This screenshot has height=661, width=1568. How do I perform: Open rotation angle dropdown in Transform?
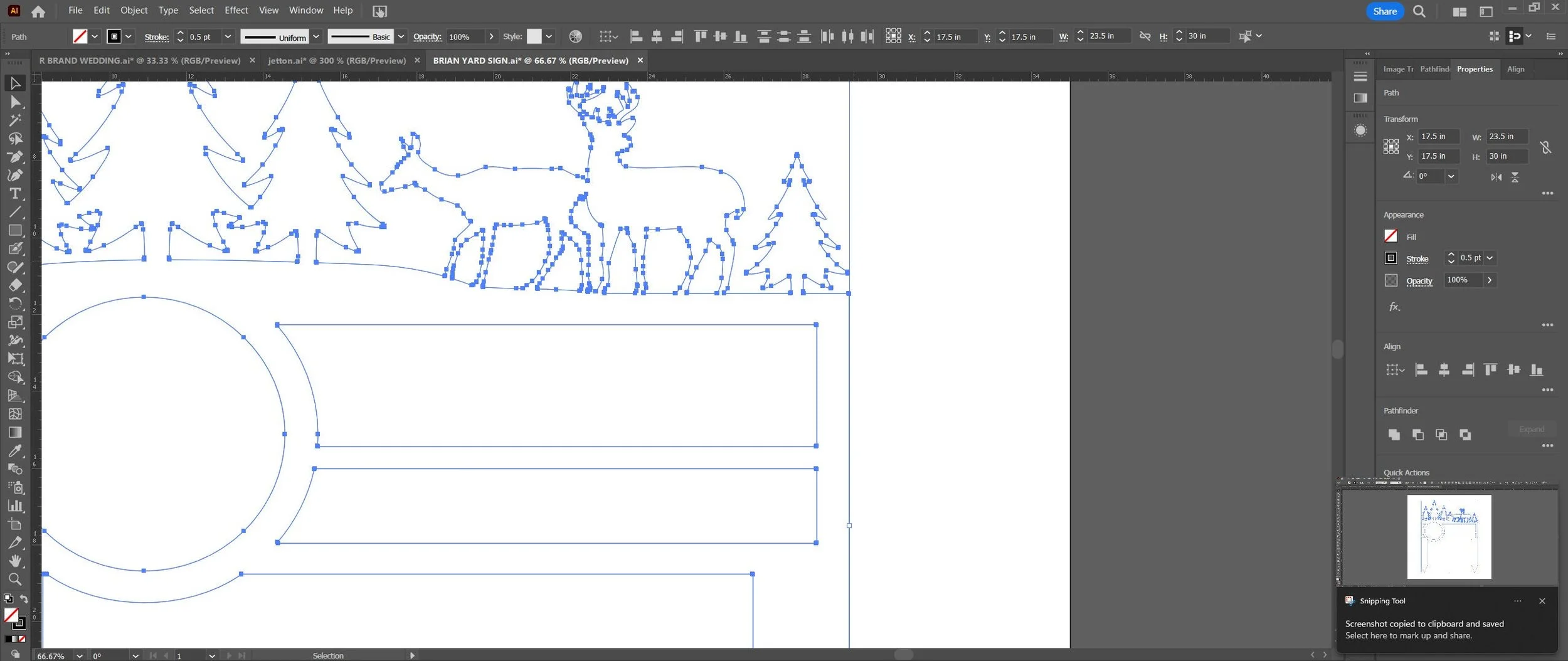(1451, 176)
